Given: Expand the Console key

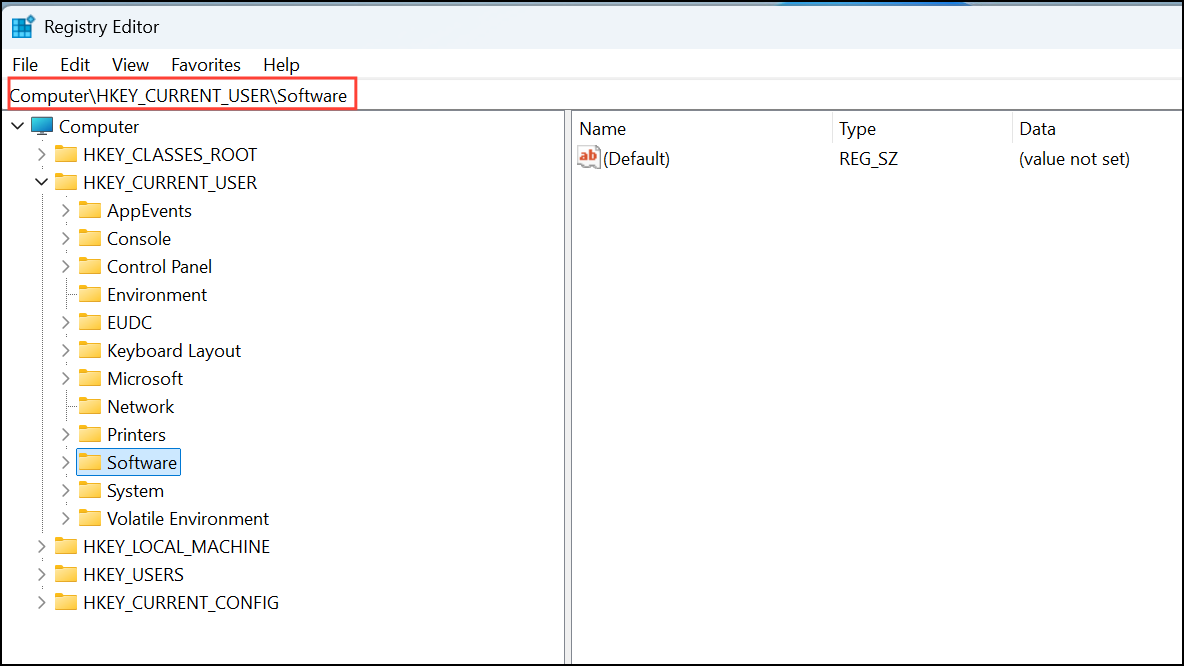Looking at the screenshot, I should (x=66, y=239).
